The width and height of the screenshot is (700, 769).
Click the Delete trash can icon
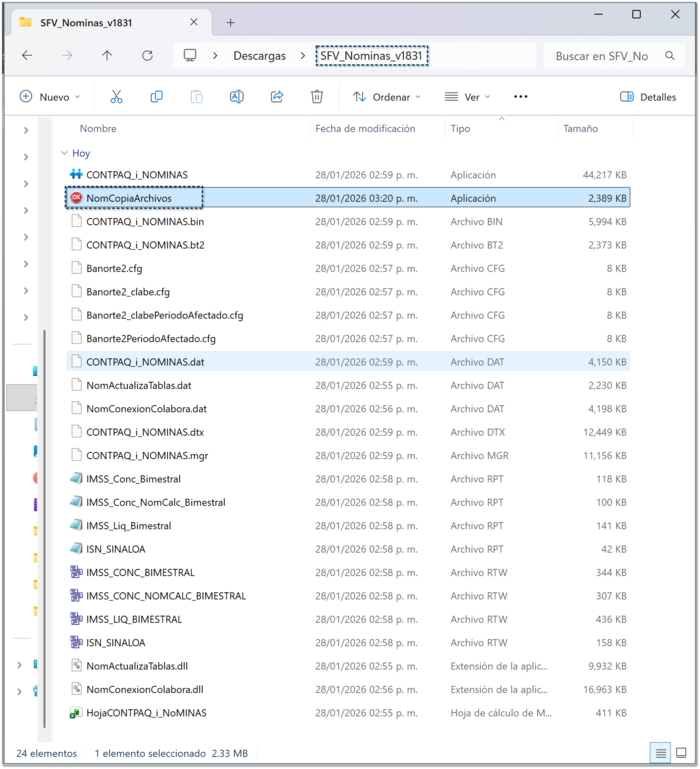(317, 97)
